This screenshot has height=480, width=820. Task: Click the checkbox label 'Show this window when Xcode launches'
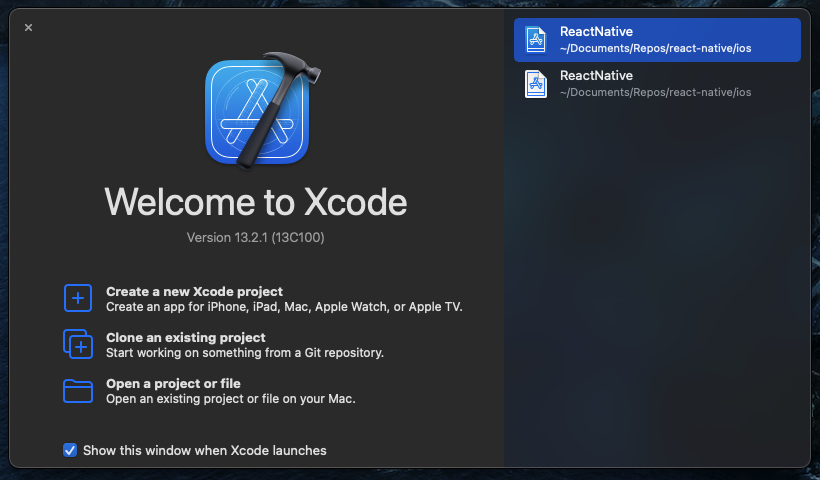point(204,450)
